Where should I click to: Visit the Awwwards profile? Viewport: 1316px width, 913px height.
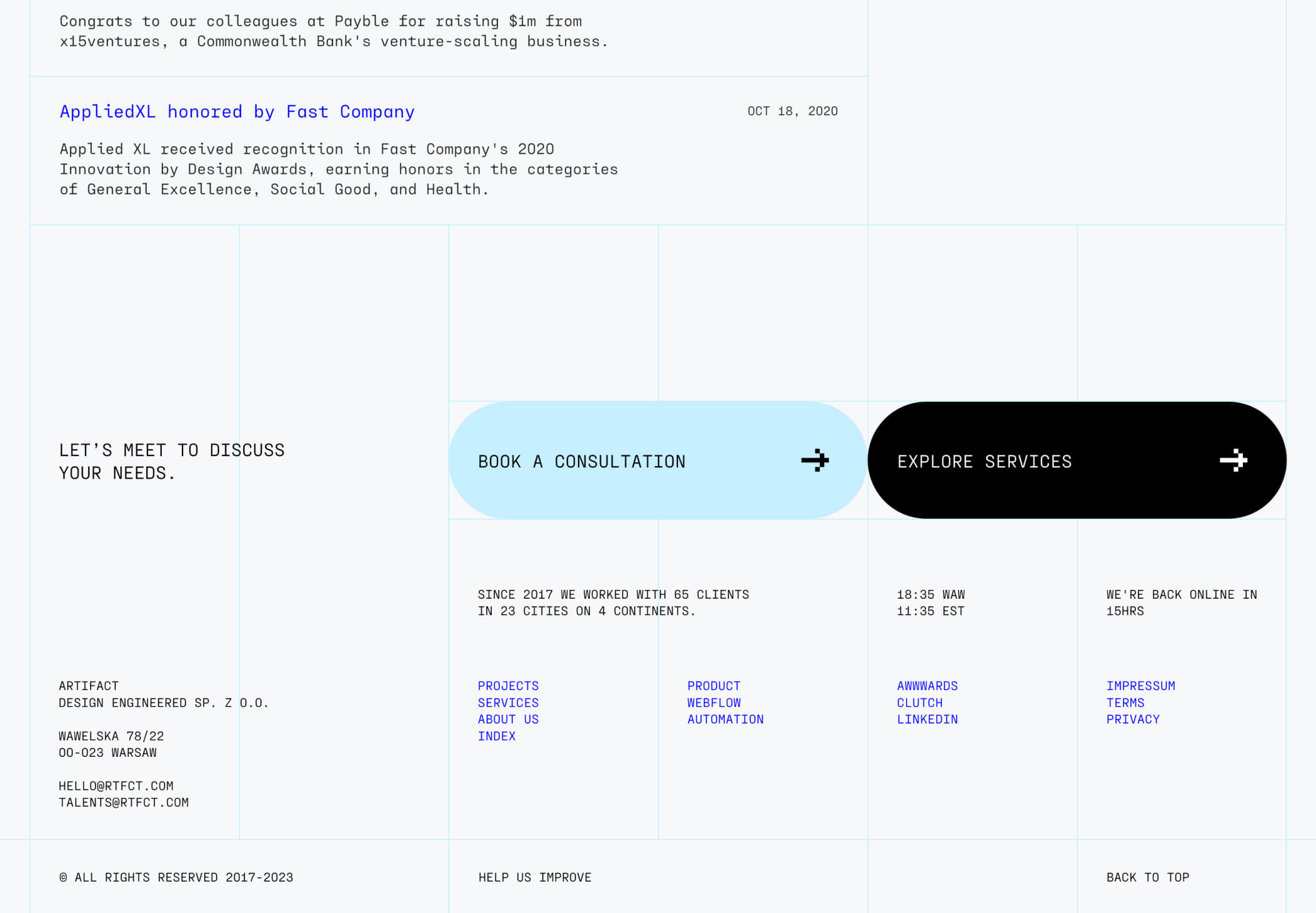[927, 686]
